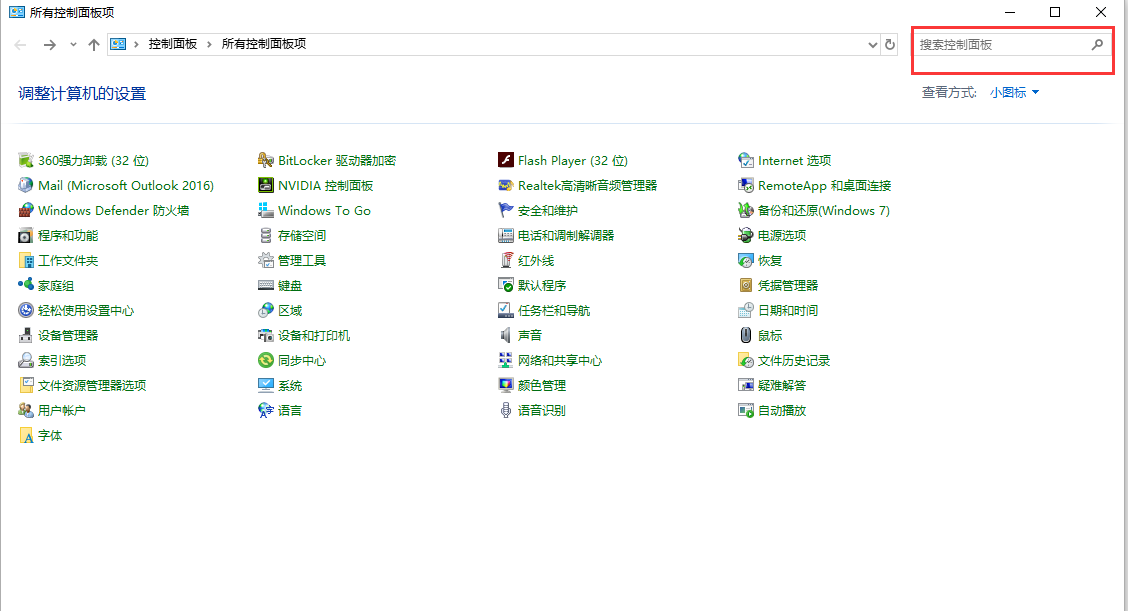Open the 默认程序 link
Viewport: 1128px width, 611px height.
(x=542, y=286)
